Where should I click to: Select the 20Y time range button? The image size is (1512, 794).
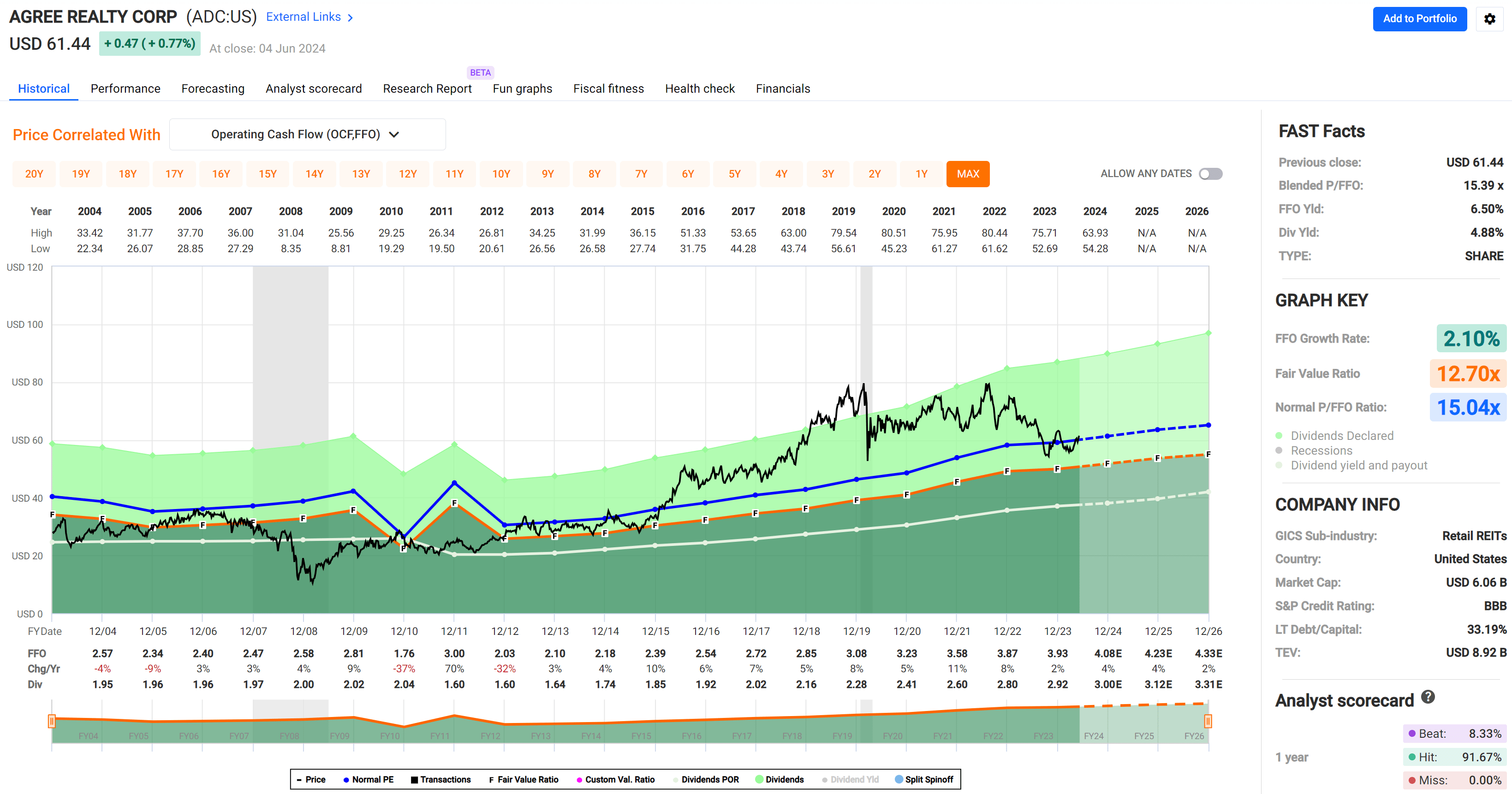click(x=34, y=174)
